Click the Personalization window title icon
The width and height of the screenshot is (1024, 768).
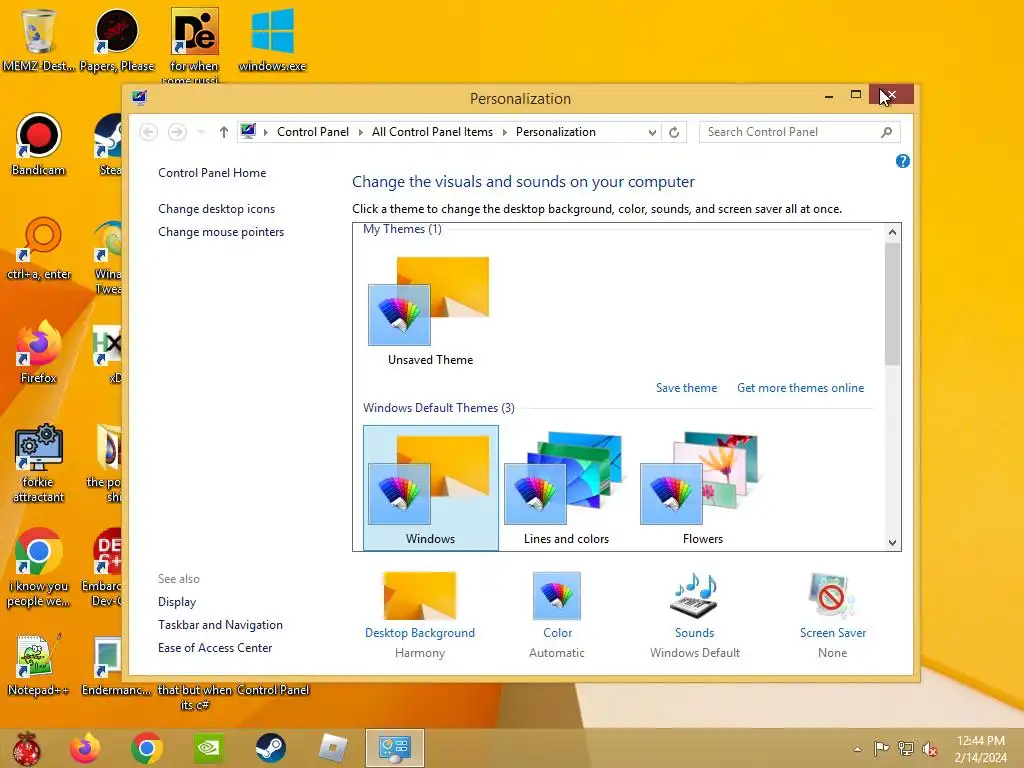coord(139,98)
